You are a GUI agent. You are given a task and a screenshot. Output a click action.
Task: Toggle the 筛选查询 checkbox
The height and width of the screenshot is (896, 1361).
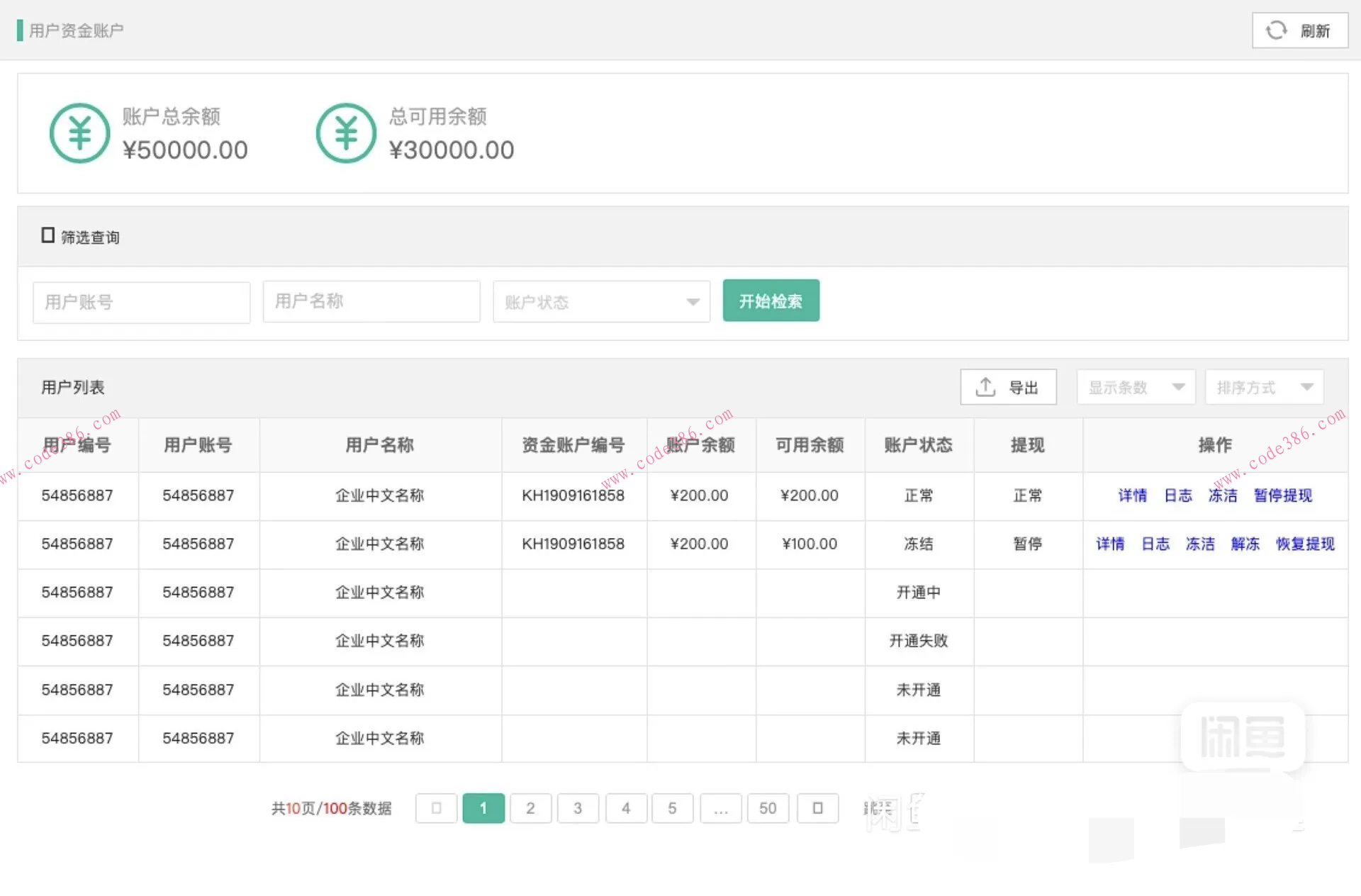click(48, 234)
